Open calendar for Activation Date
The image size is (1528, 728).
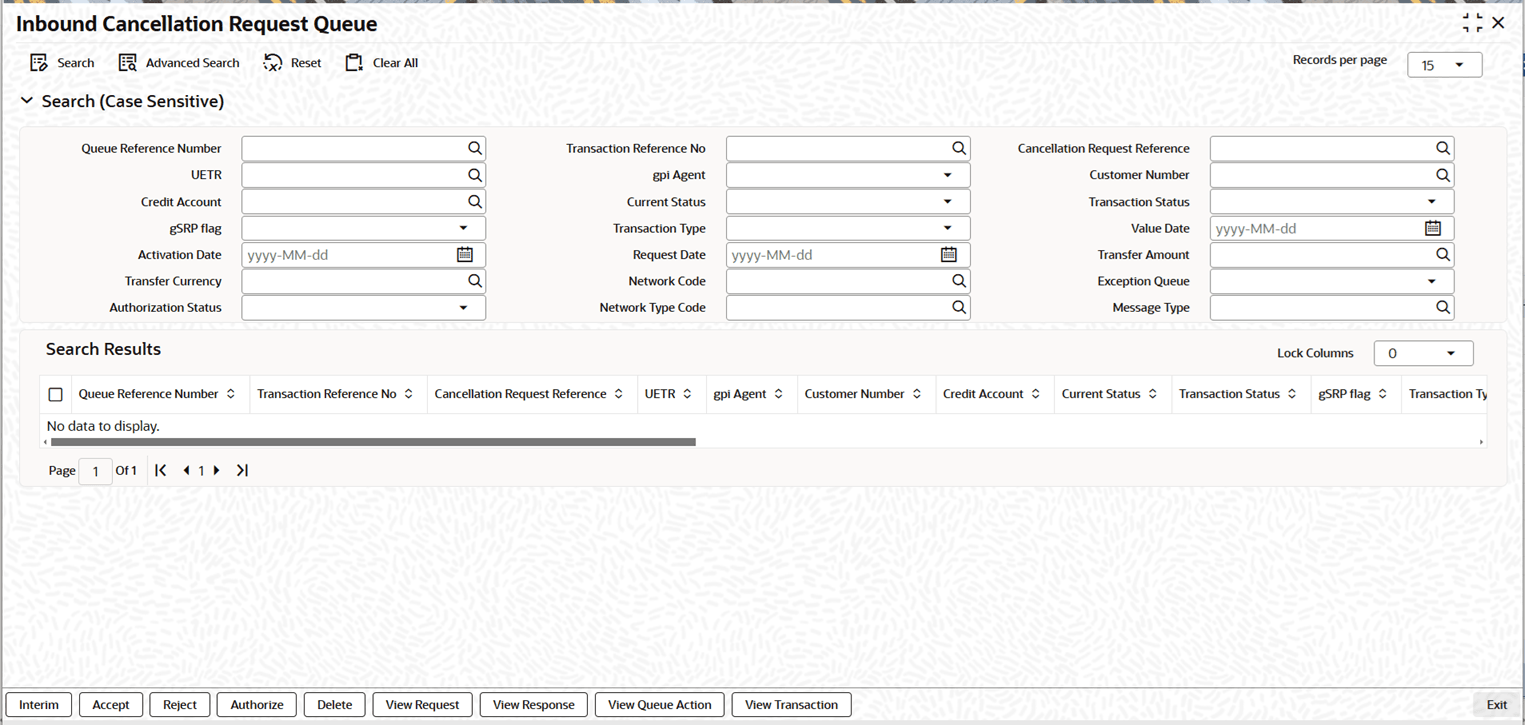tap(465, 255)
